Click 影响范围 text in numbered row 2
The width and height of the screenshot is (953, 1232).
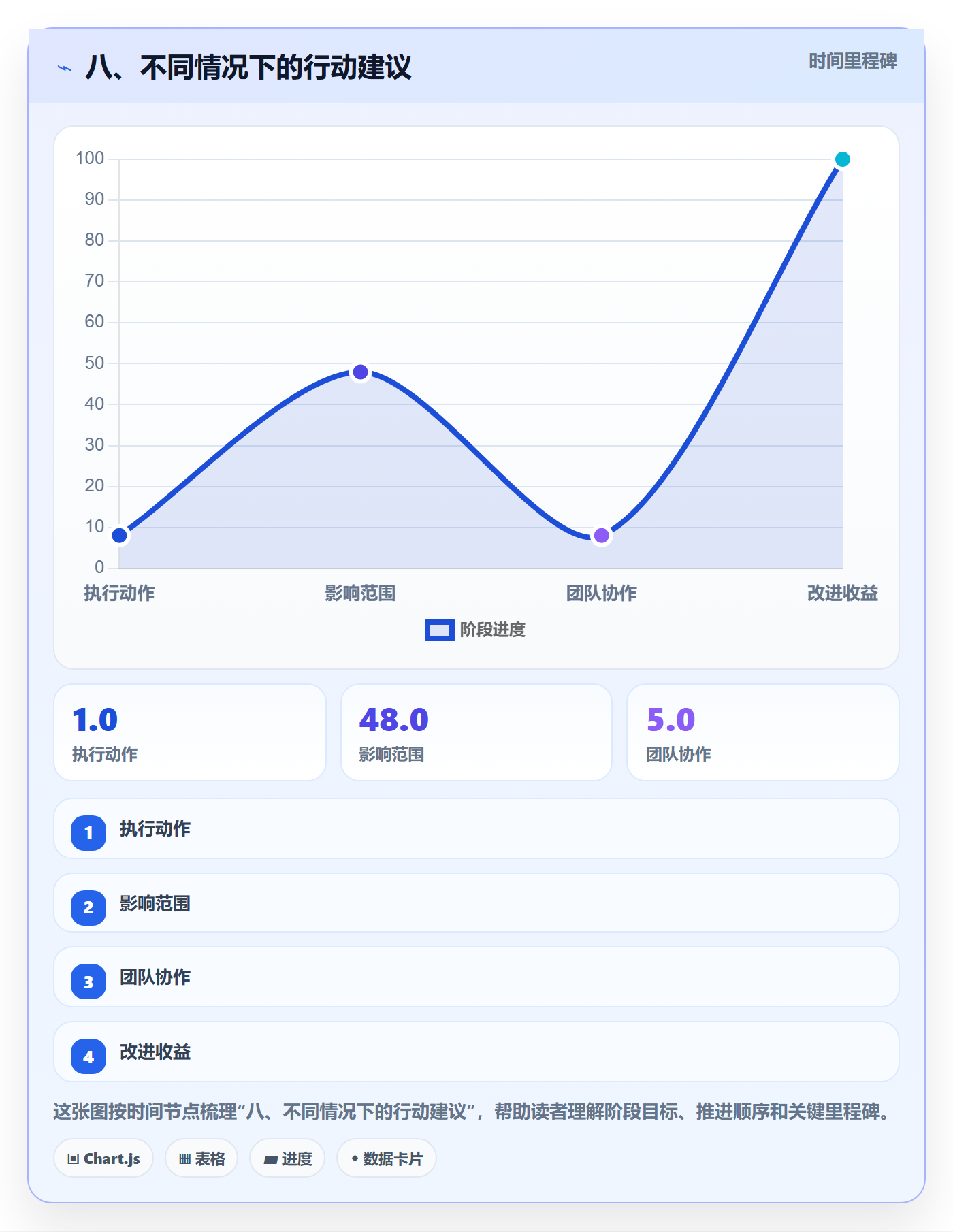(x=155, y=904)
